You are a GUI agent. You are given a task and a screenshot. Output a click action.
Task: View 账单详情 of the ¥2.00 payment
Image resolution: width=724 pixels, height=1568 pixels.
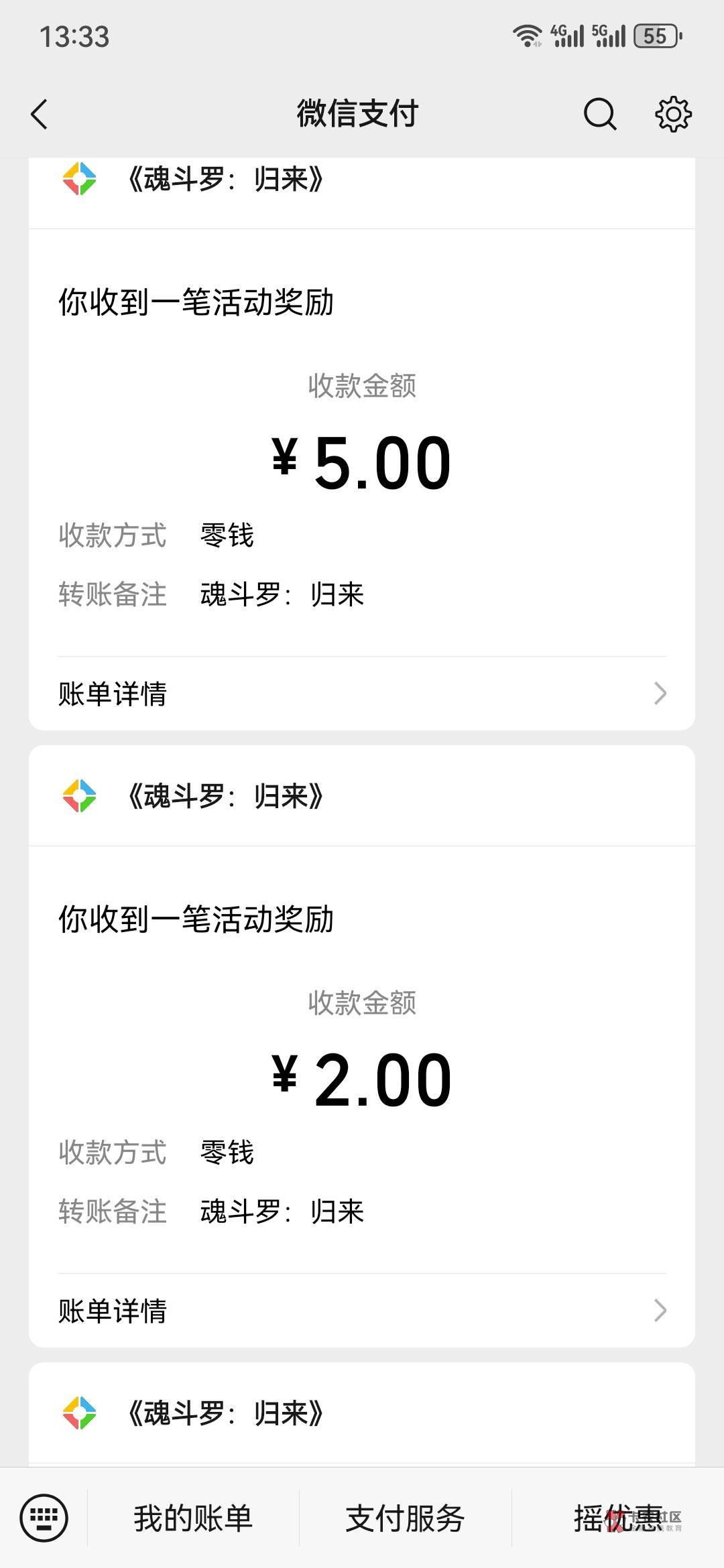(x=113, y=1311)
